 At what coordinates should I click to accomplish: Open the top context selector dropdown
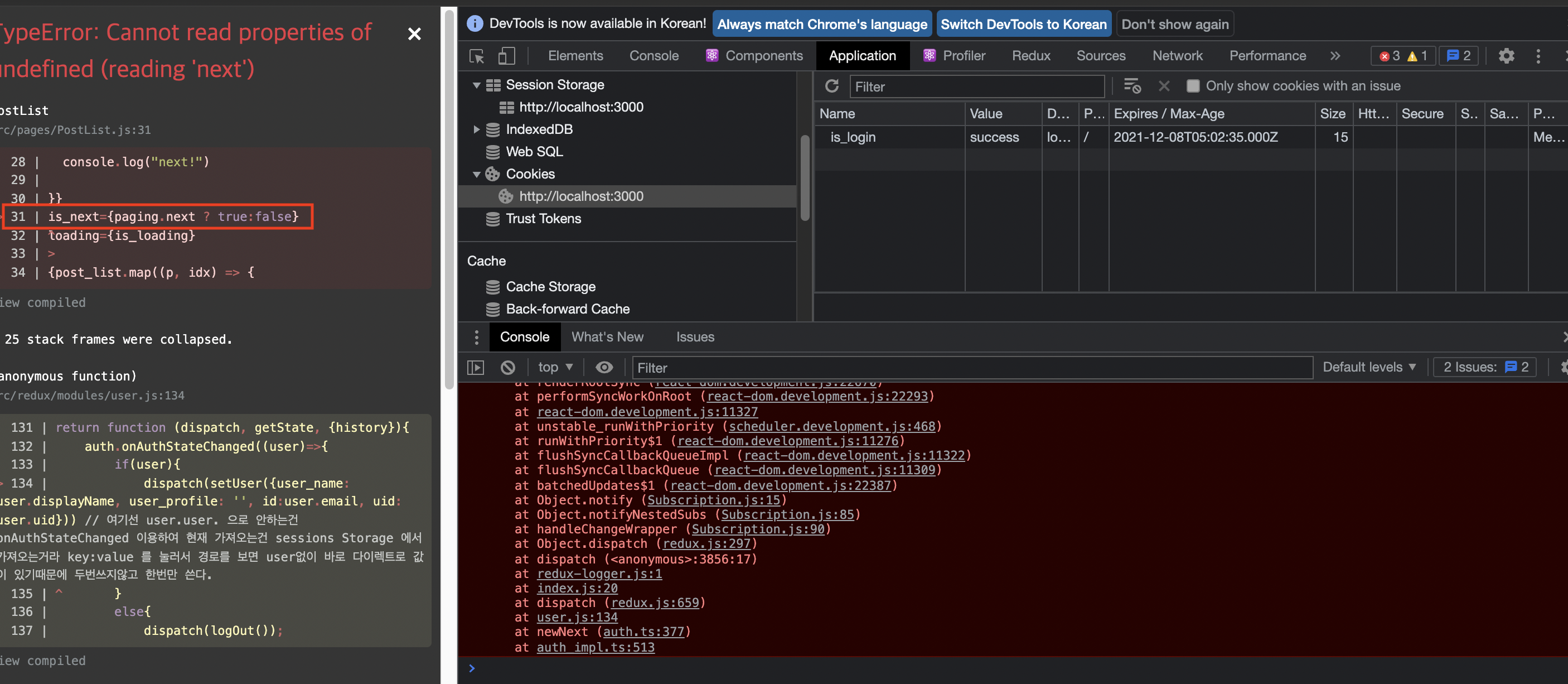click(x=555, y=367)
